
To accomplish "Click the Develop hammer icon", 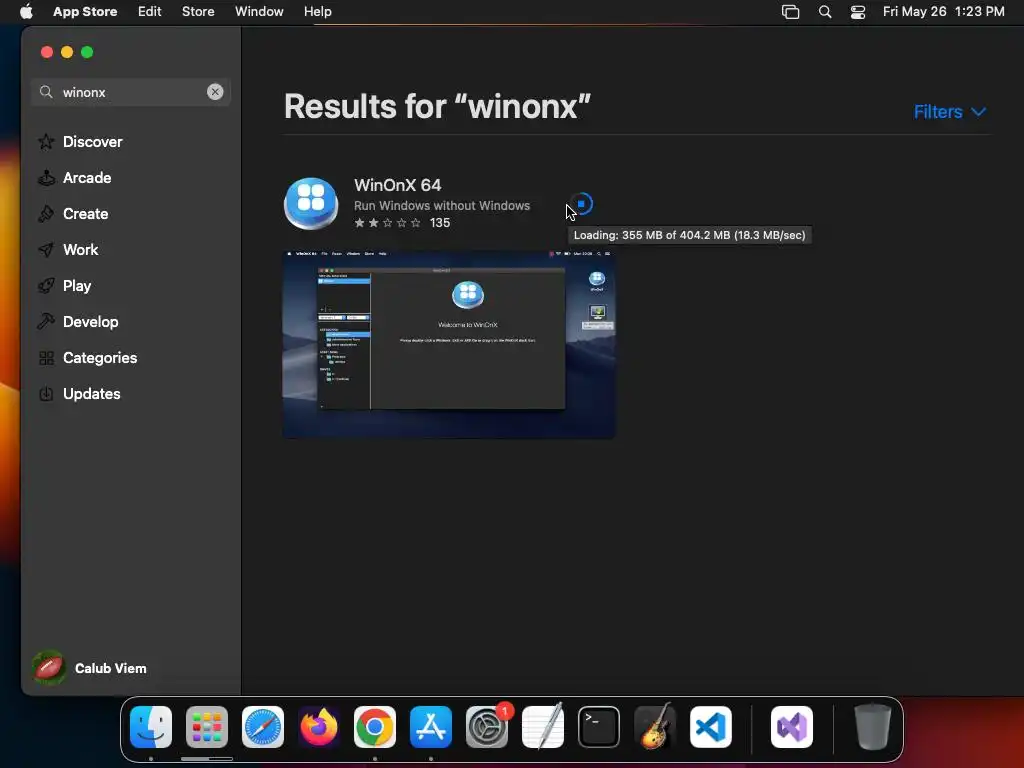I will click(x=46, y=321).
